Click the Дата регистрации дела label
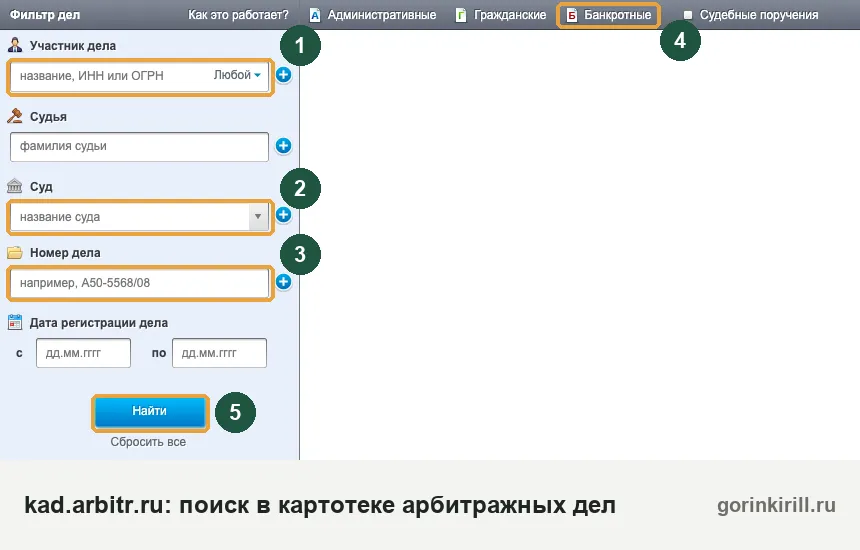The height and width of the screenshot is (550, 860). coord(99,323)
